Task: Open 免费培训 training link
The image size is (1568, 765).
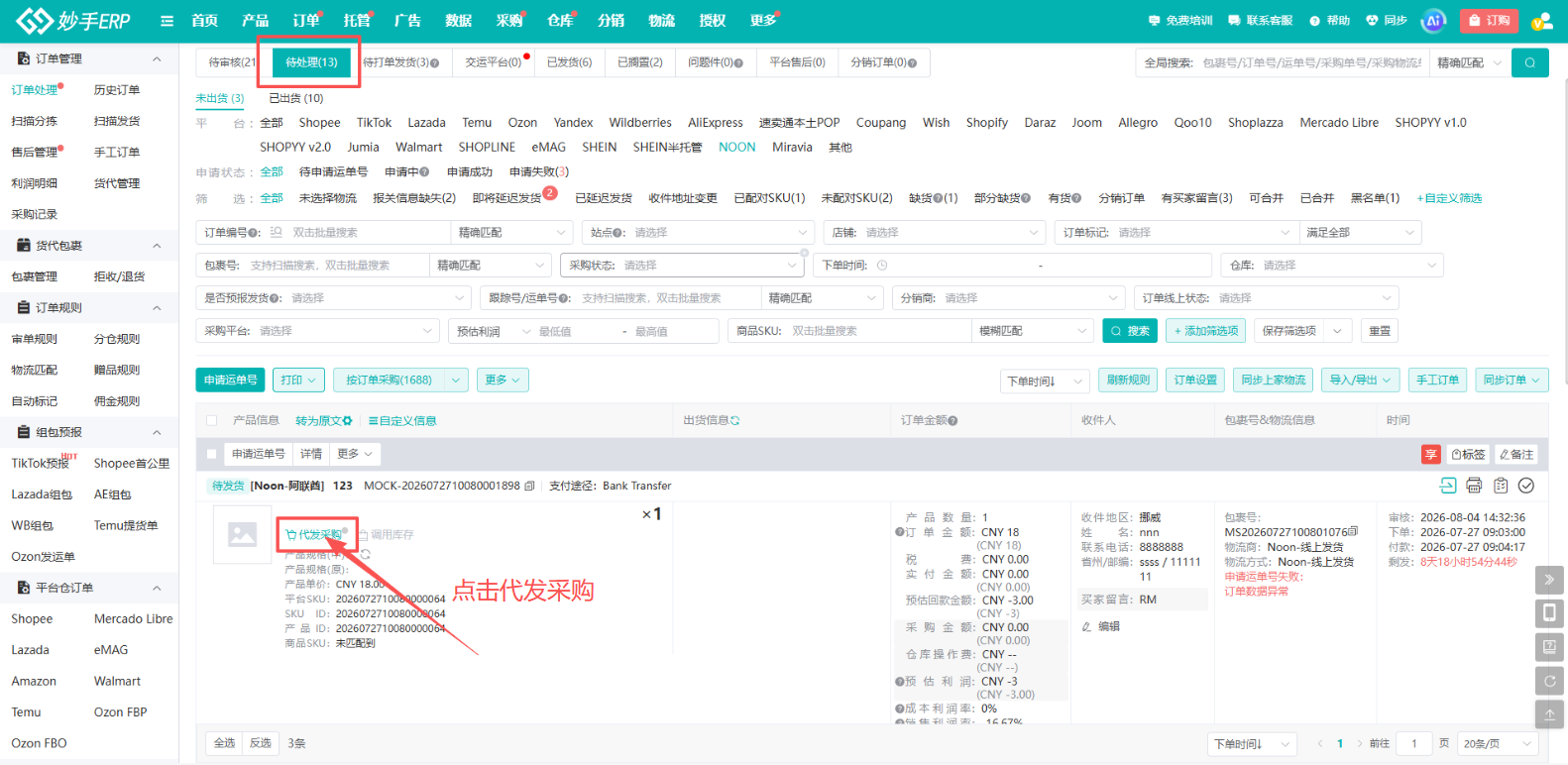Action: tap(1180, 21)
